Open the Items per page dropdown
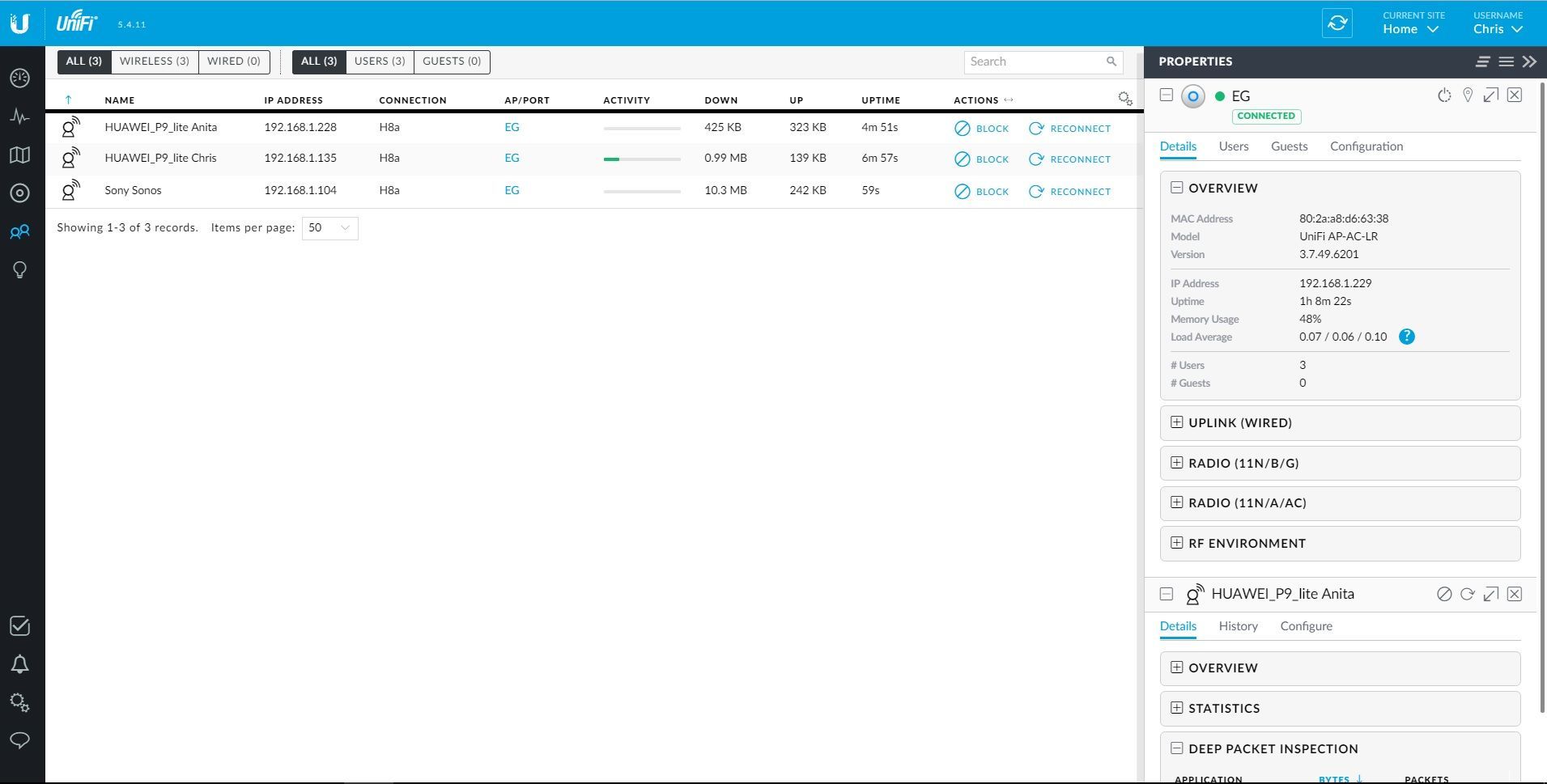1547x784 pixels. coord(329,228)
